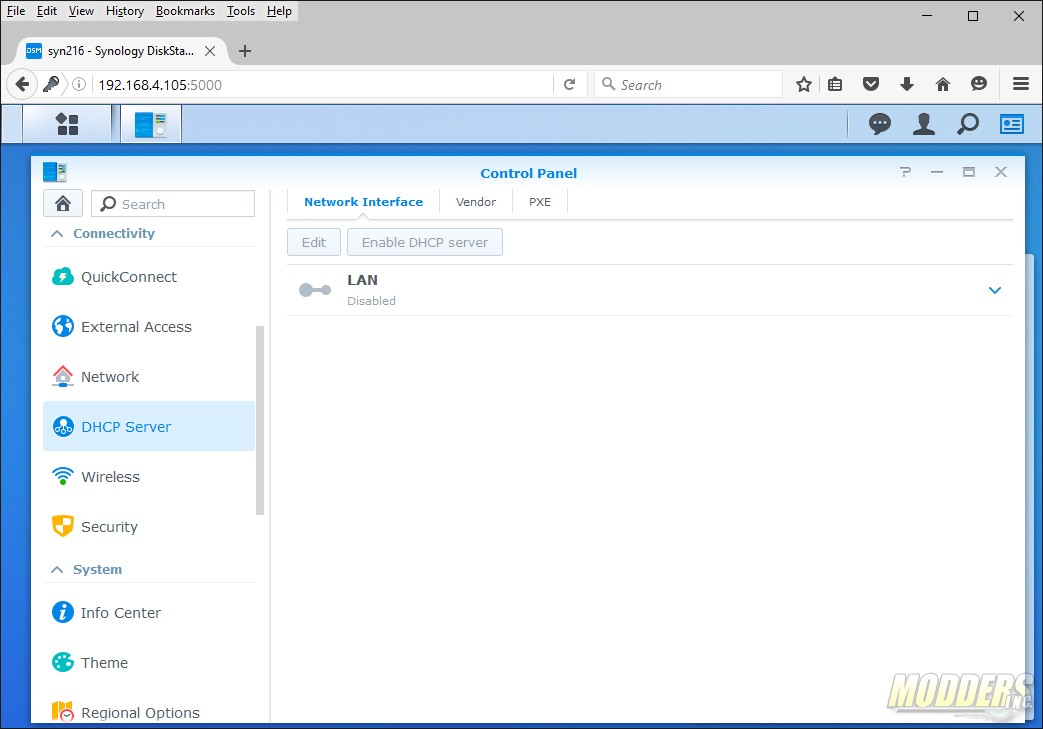The height and width of the screenshot is (729, 1043).
Task: Open the Firefox downloads arrow
Action: pyautogui.click(x=906, y=84)
